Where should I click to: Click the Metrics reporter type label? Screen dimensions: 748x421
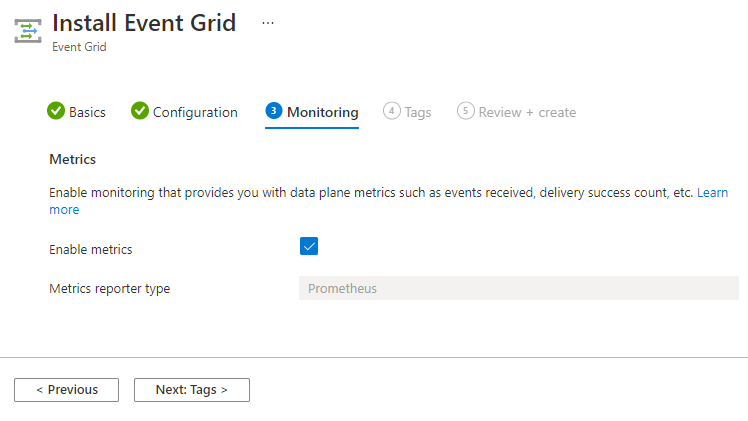tap(110, 289)
